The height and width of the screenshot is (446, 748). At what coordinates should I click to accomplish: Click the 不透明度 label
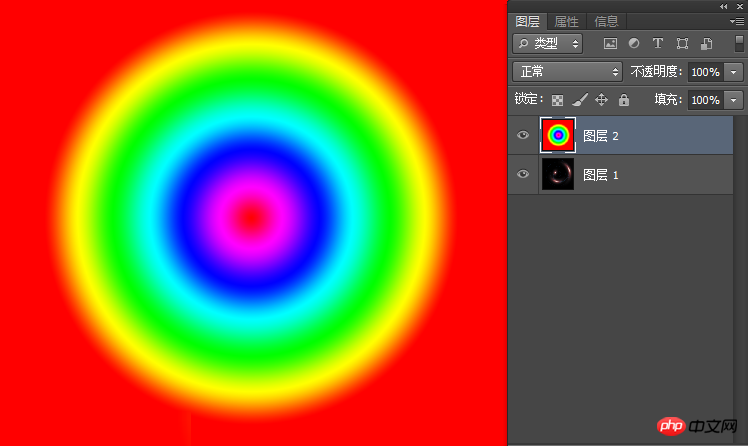(x=656, y=72)
